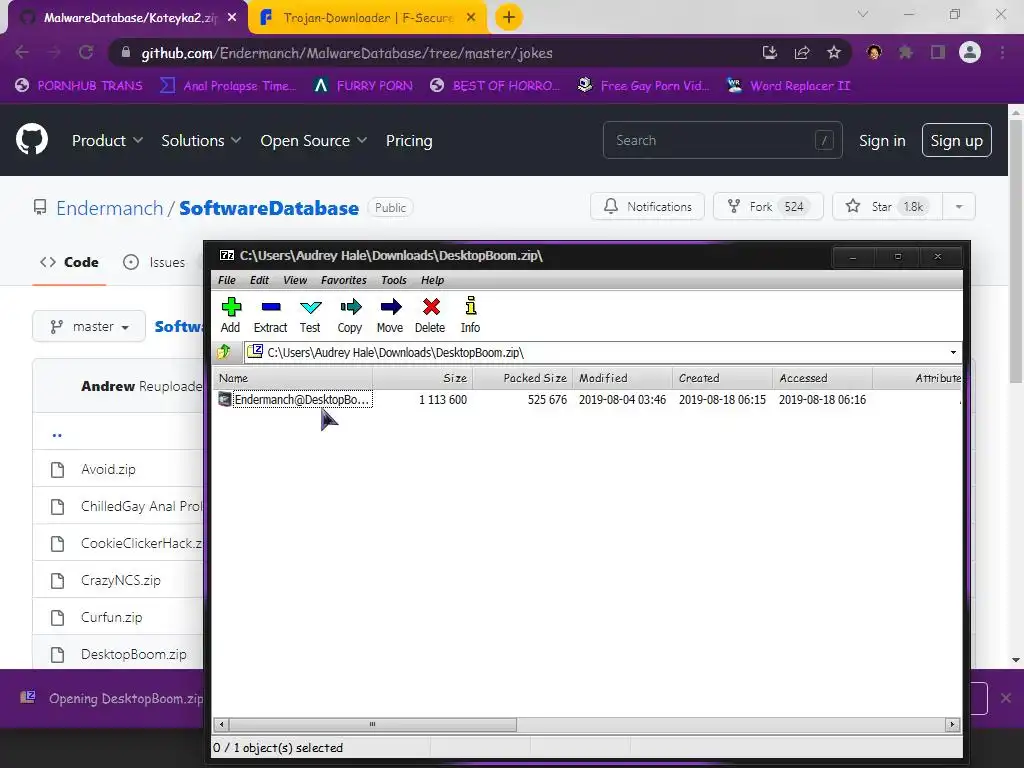Click the 7-Zip horizontal scrollbar thumb

pyautogui.click(x=372, y=724)
